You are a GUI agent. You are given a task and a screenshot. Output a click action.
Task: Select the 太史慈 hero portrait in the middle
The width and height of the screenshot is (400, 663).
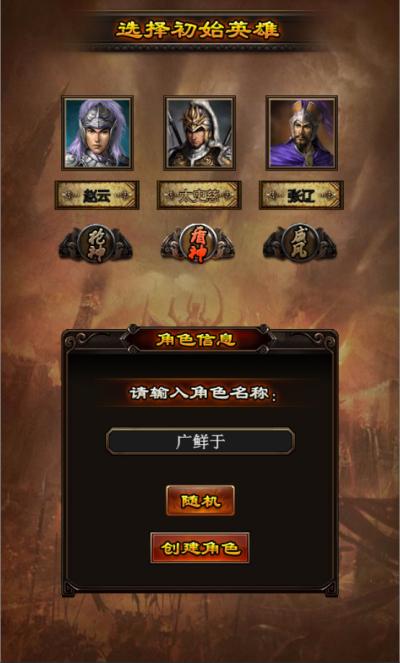(200, 133)
